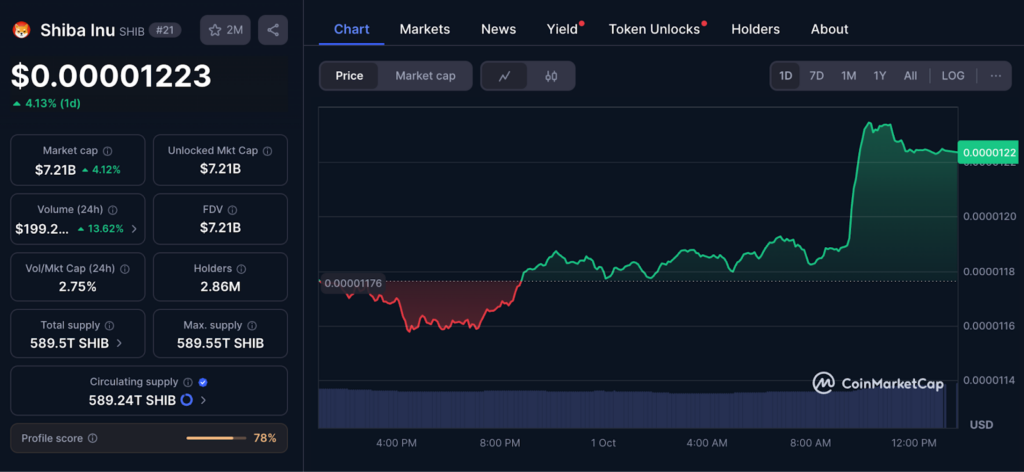
Task: Expand Circulating supply details chevron
Action: pos(204,400)
